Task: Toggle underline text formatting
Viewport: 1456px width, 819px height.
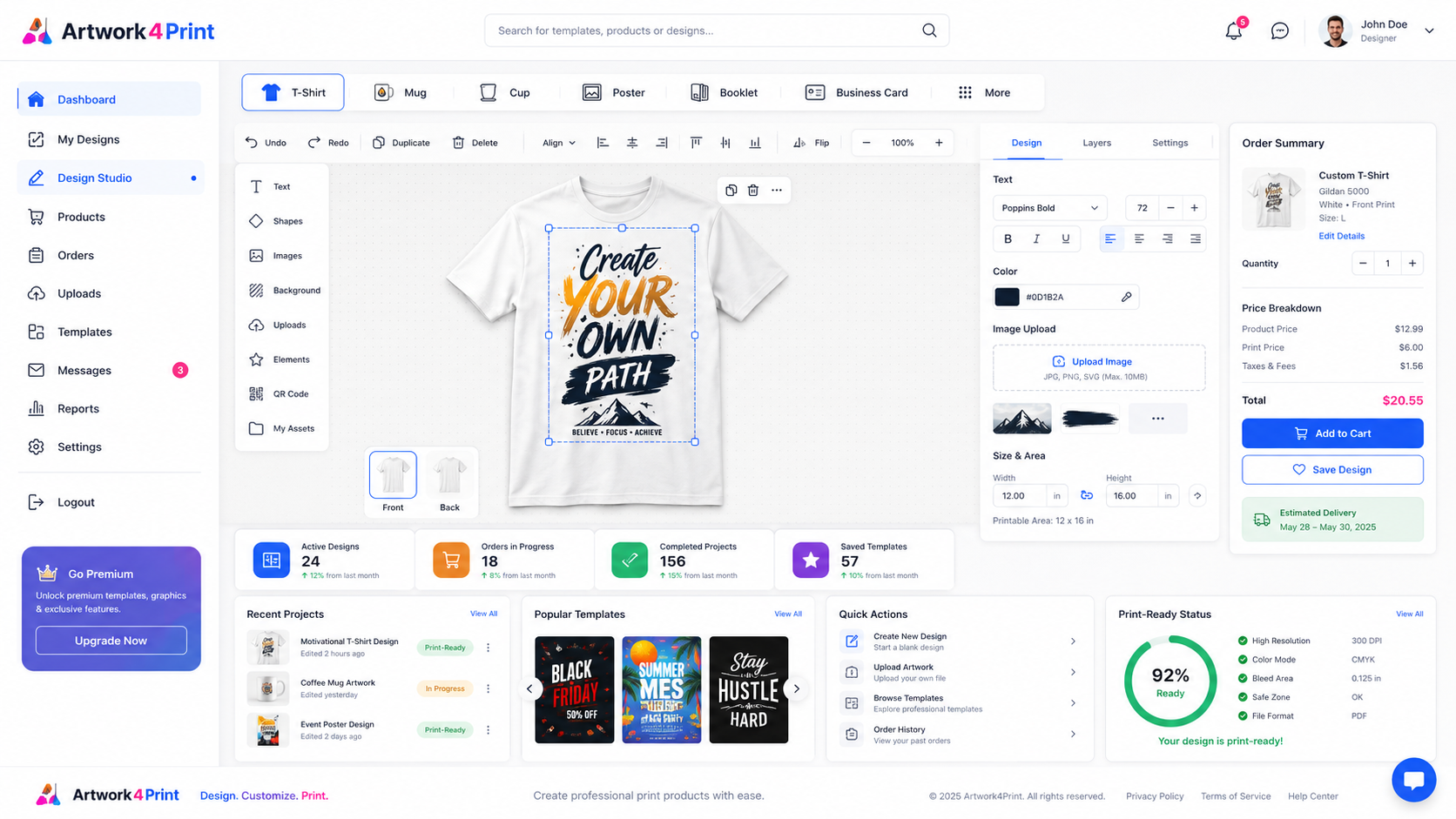Action: (1065, 238)
